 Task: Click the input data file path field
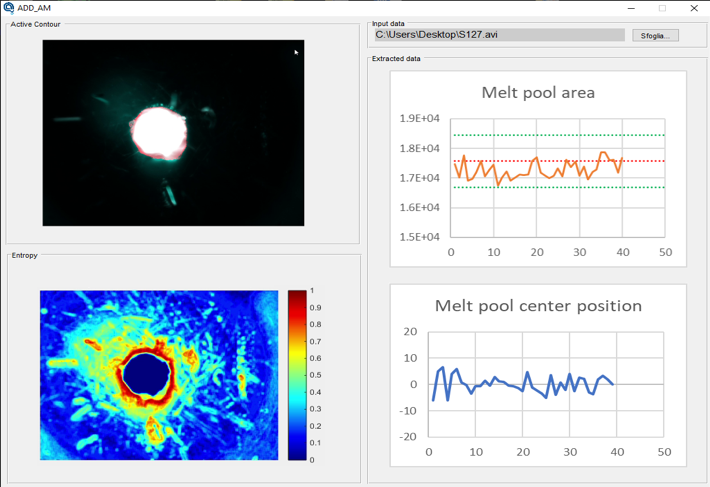coord(499,35)
